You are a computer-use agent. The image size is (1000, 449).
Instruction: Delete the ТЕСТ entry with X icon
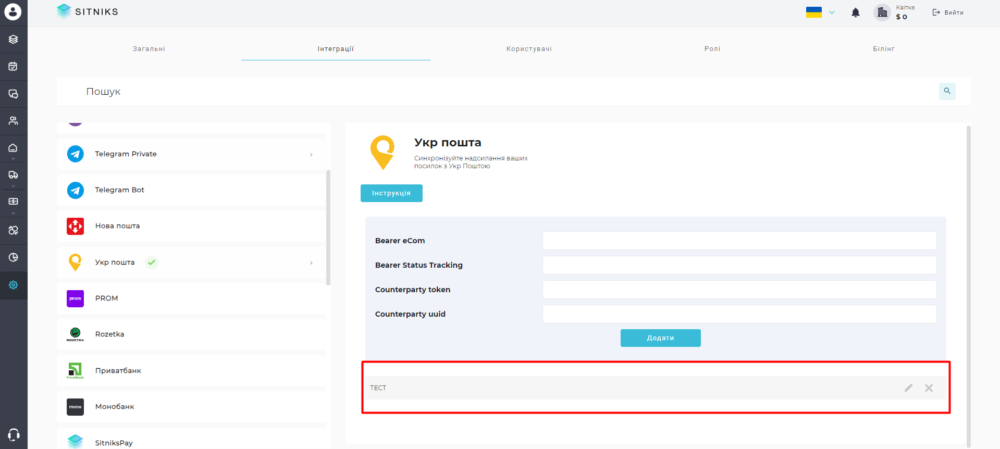[x=929, y=388]
